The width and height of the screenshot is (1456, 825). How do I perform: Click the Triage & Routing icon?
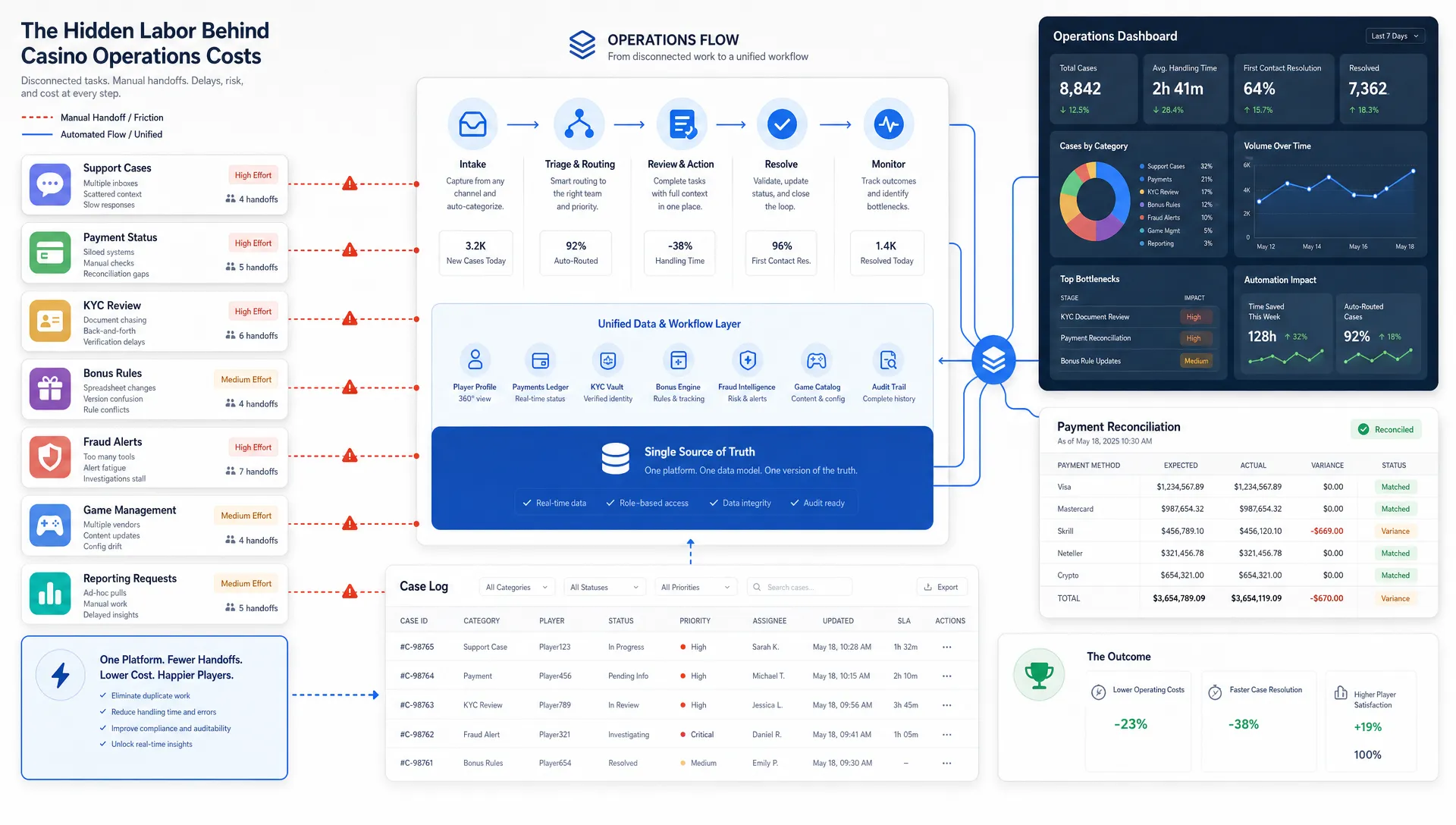click(x=579, y=124)
